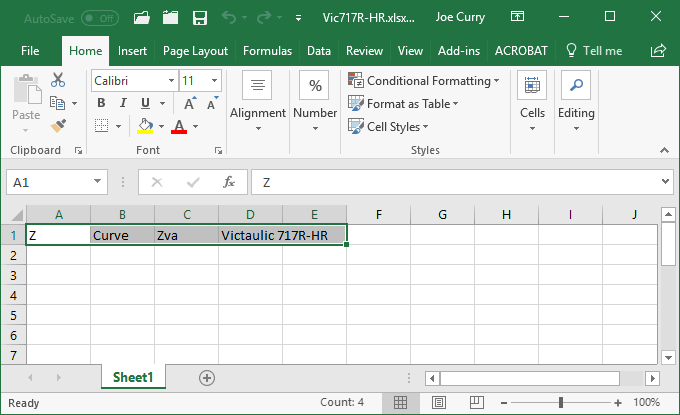Expand the formula bar
This screenshot has height=415, width=680.
coord(665,182)
